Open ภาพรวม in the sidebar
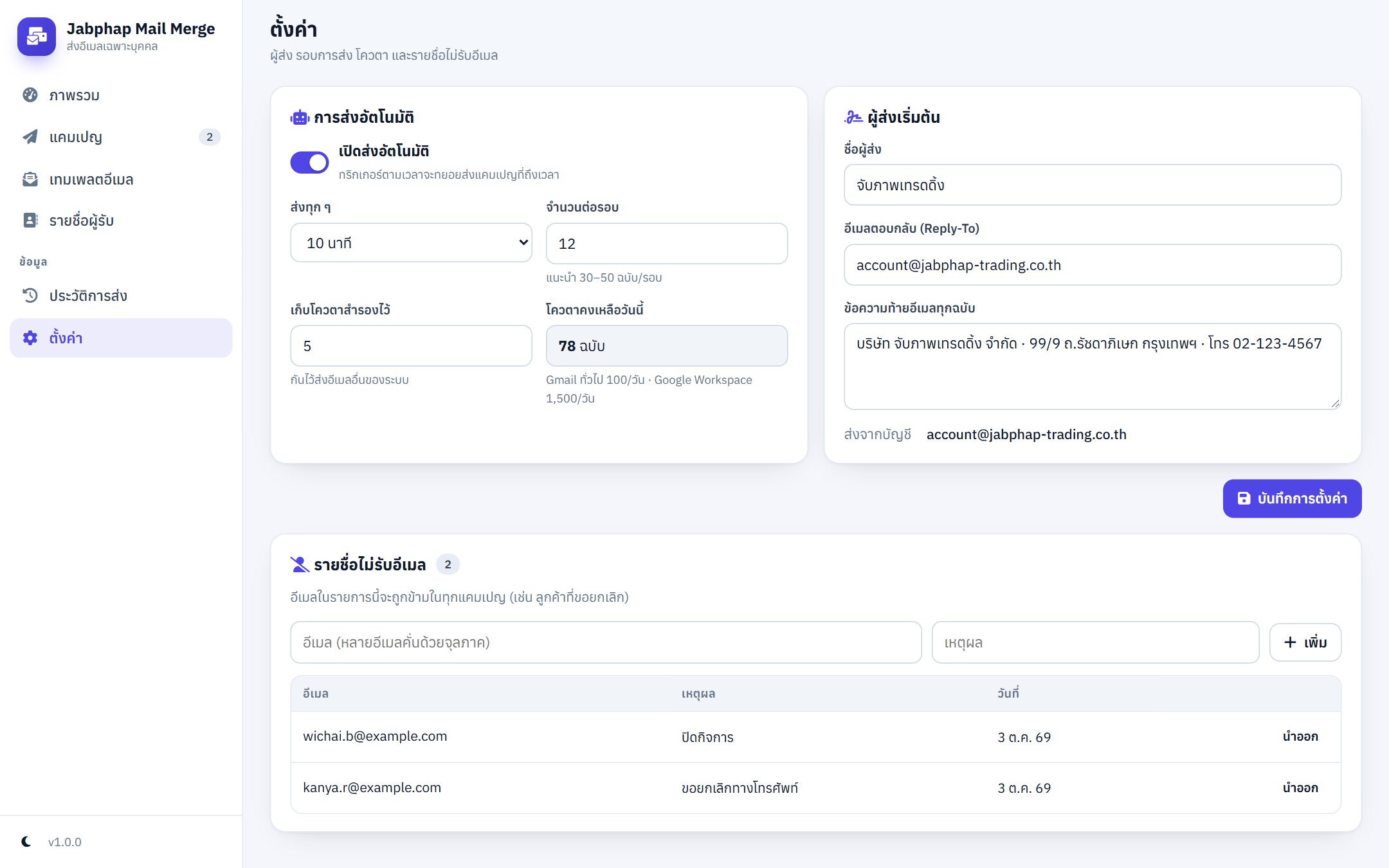The width and height of the screenshot is (1389, 868). pyautogui.click(x=121, y=95)
